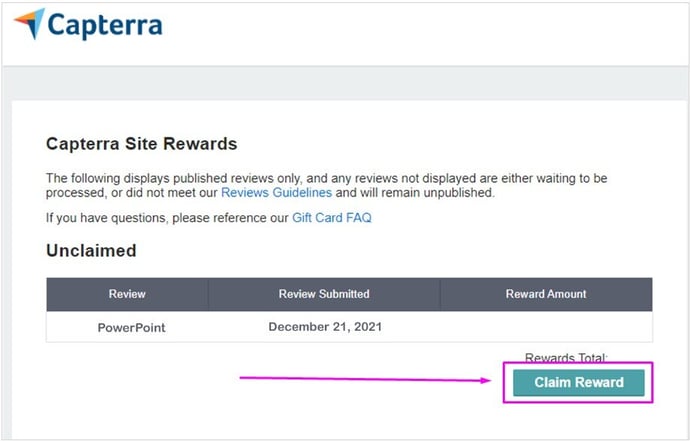The height and width of the screenshot is (441, 691).
Task: Click the phrase 'processed, or did not meet our'
Action: click(132, 193)
